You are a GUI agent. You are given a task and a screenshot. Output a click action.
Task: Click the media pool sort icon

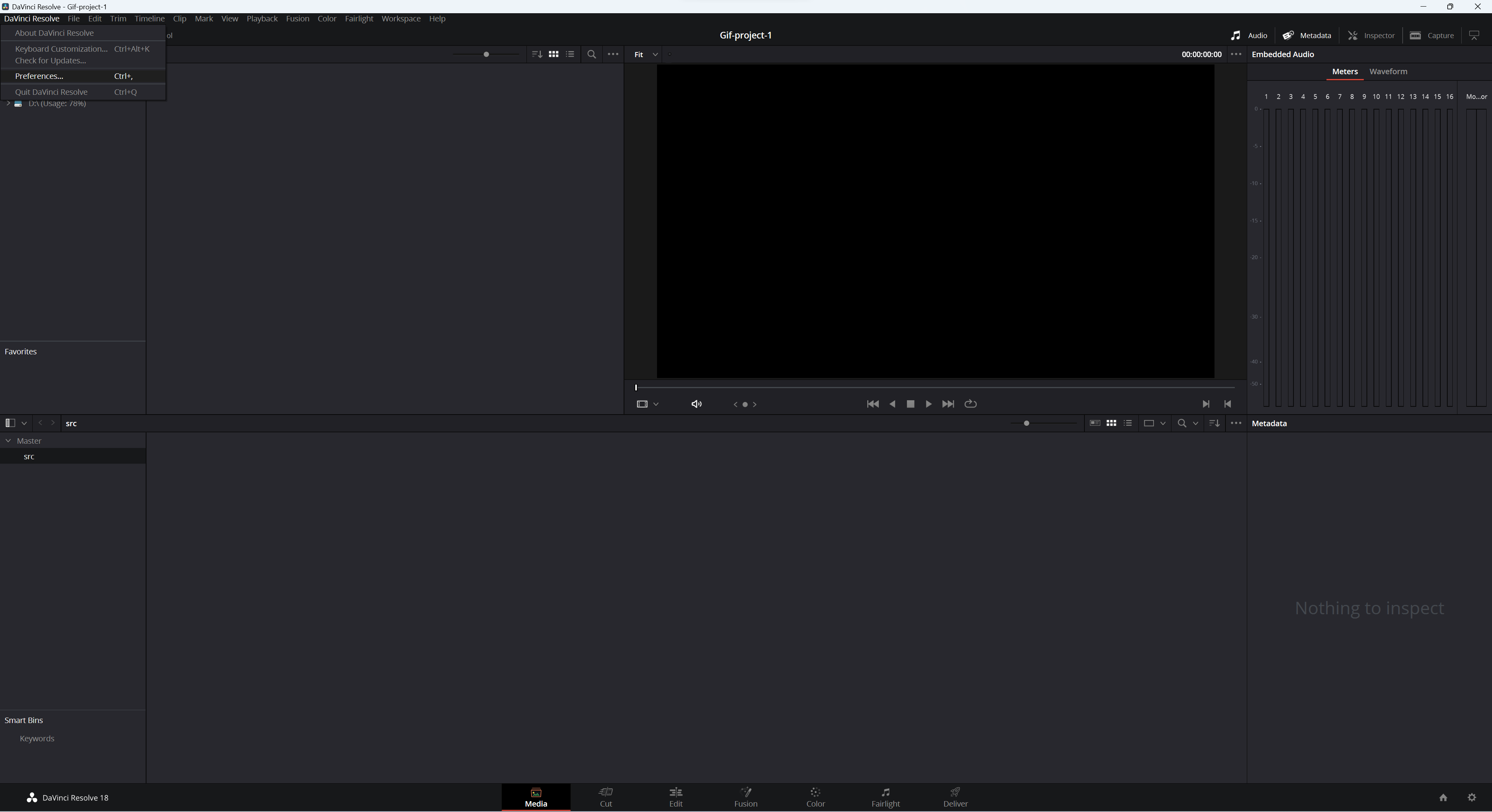point(1215,423)
